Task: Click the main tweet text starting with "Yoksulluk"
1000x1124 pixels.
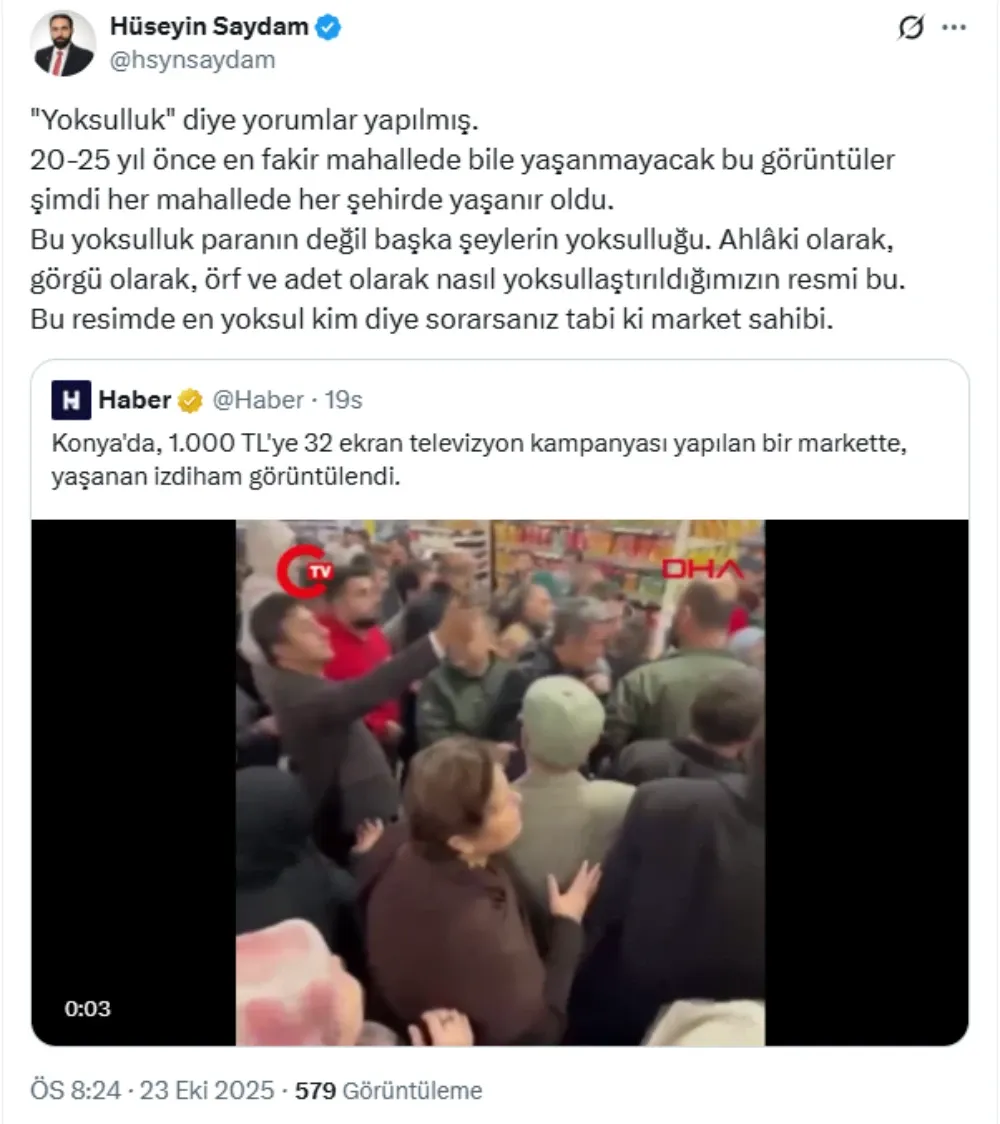Action: coord(467,219)
